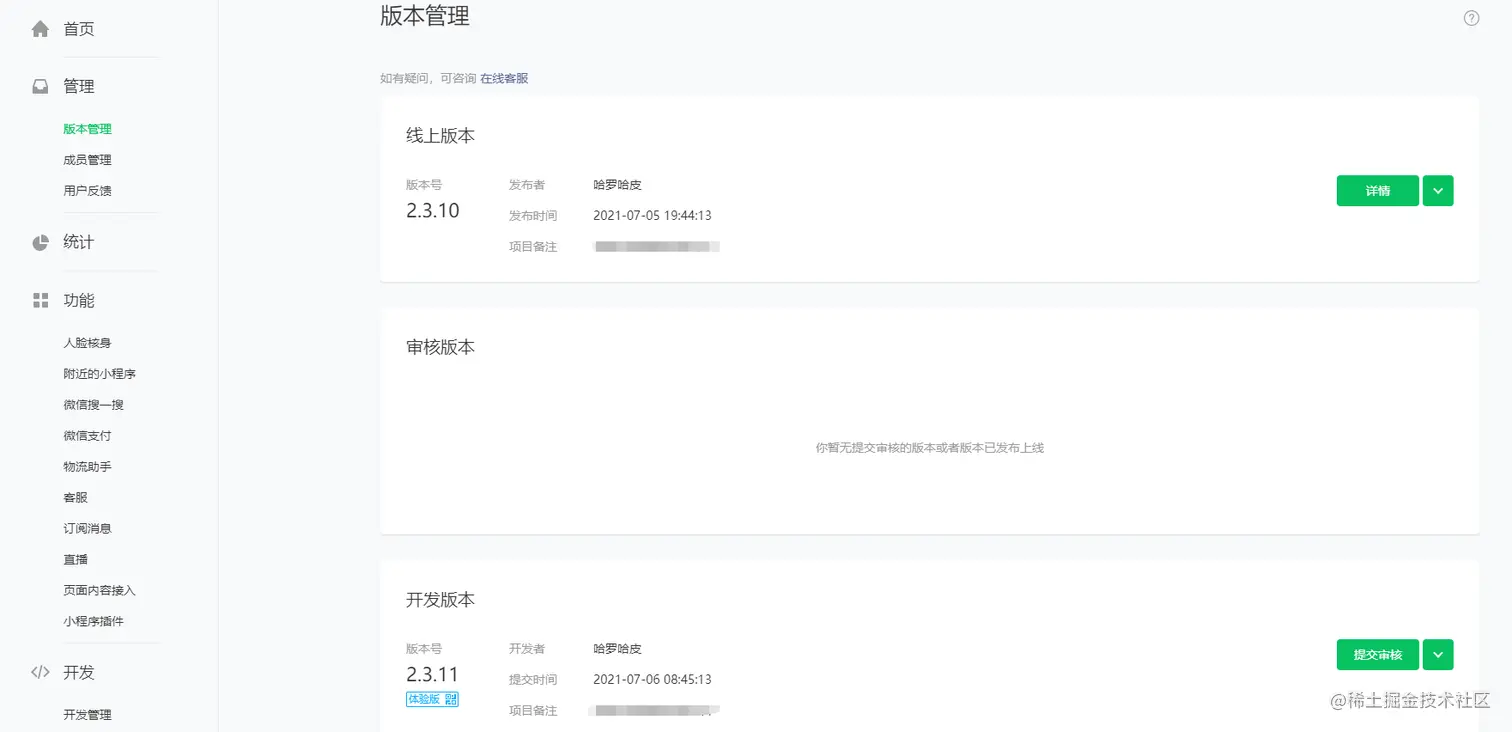The image size is (1512, 732).
Task: Select 用户反馈 in the sidebar
Action: (x=87, y=190)
